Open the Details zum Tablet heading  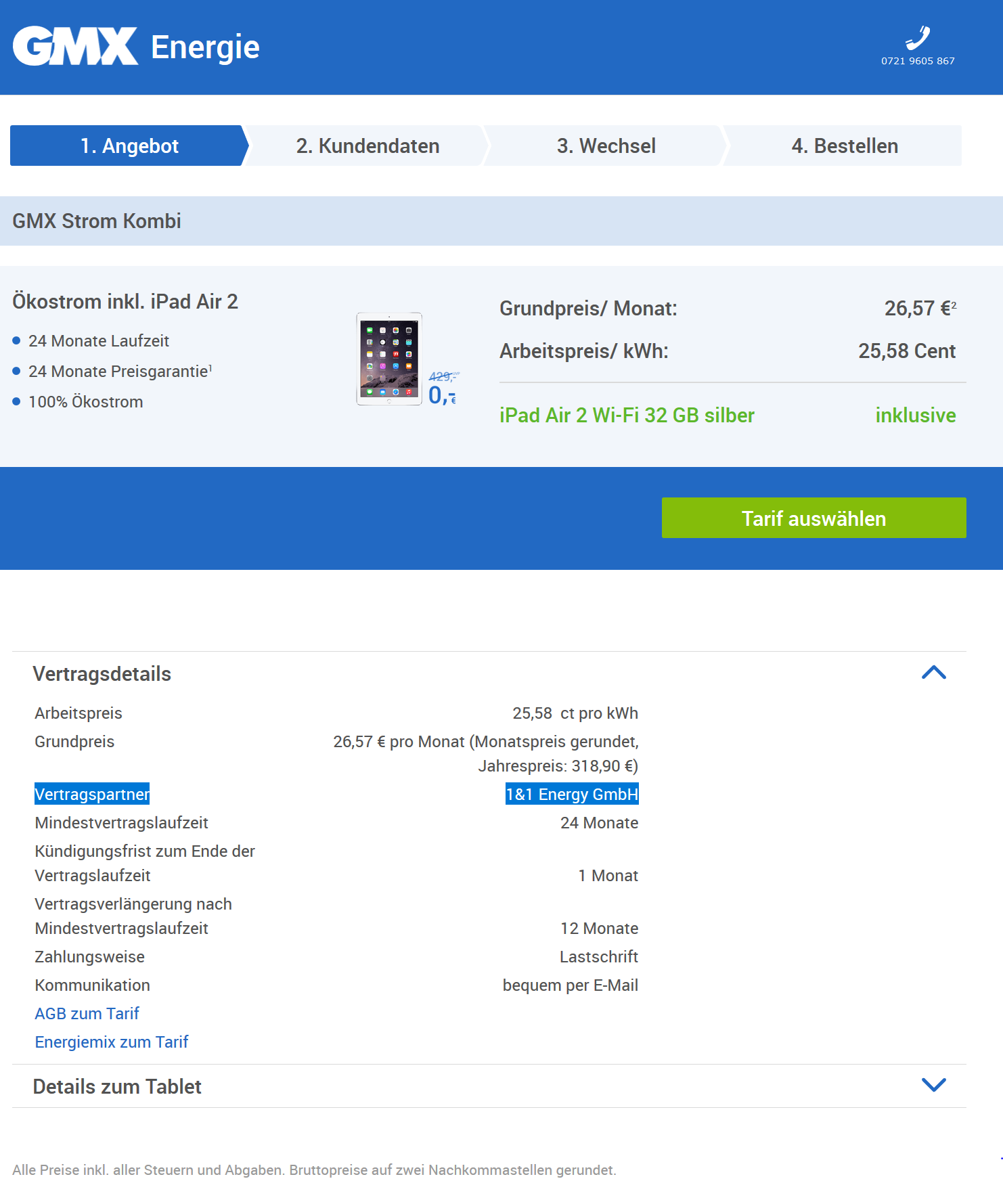coord(117,1087)
